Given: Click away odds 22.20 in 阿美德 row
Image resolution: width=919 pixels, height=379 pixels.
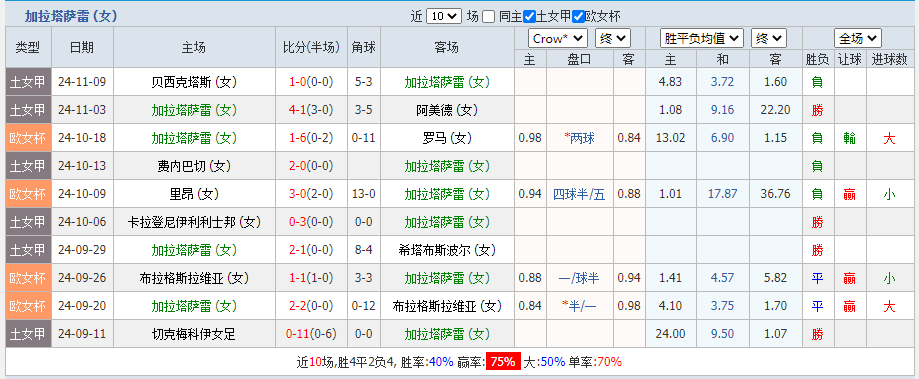Looking at the screenshot, I should [775, 110].
